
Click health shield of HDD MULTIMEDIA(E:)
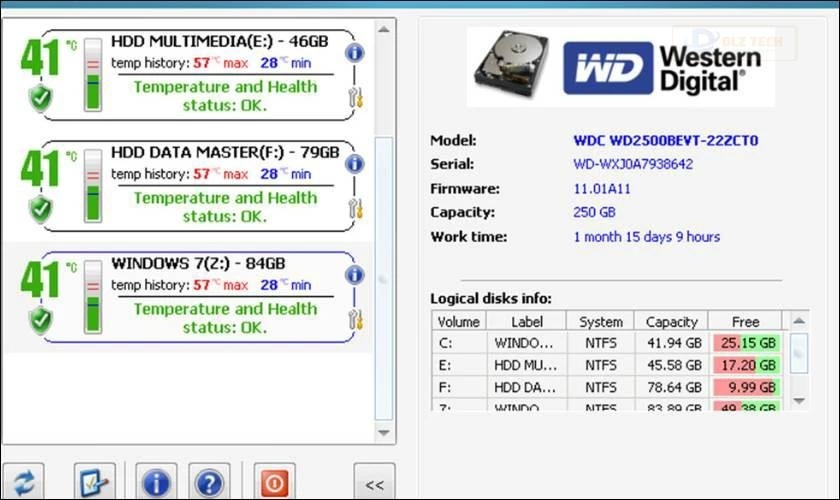coord(41,98)
